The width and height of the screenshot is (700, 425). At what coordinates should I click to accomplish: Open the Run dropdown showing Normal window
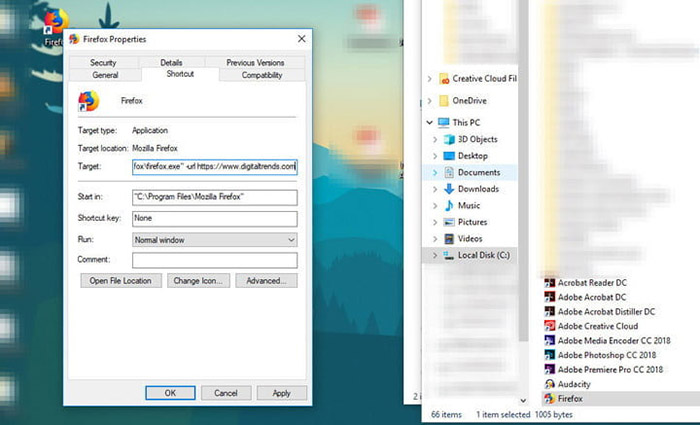click(x=215, y=240)
